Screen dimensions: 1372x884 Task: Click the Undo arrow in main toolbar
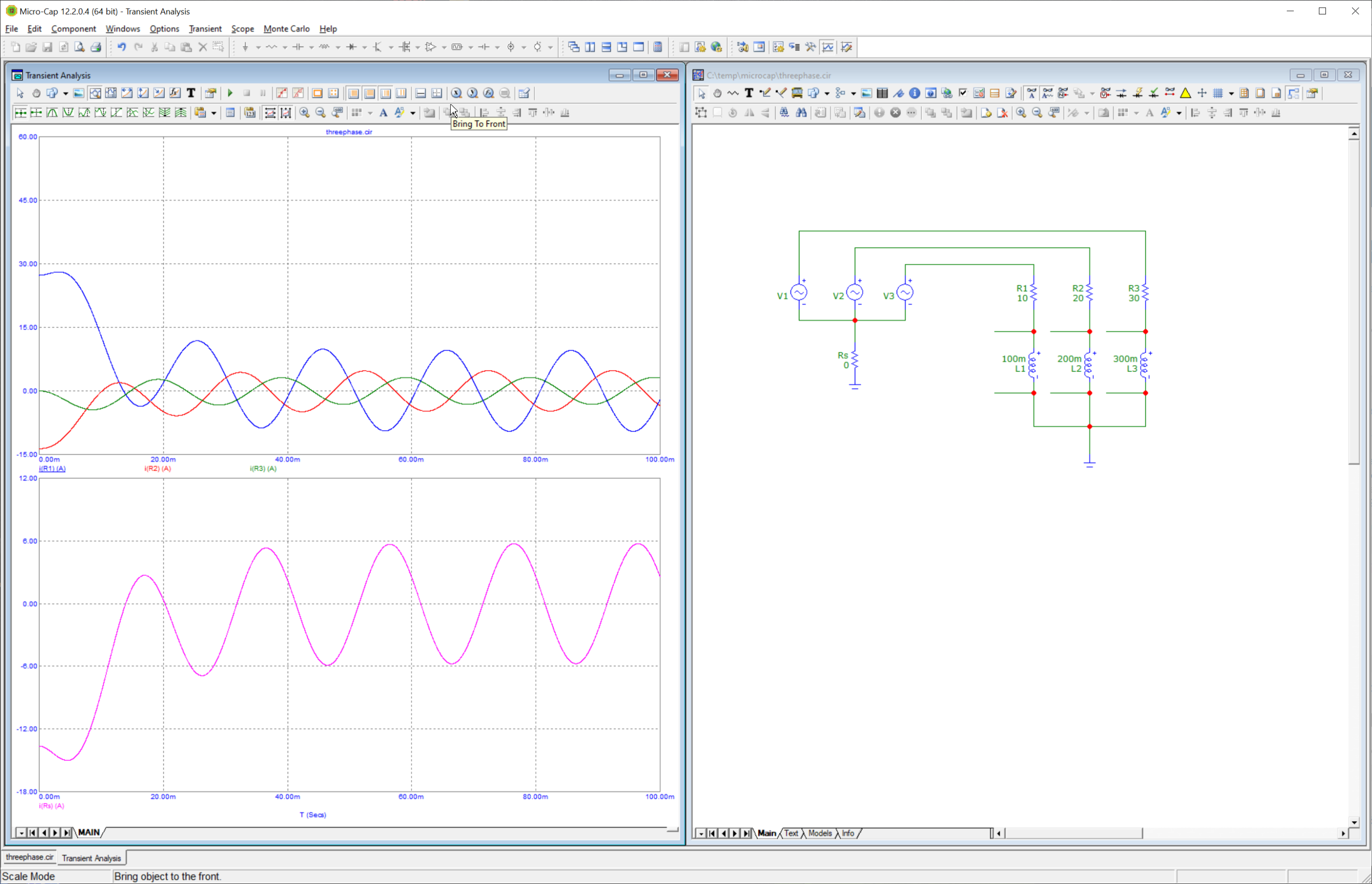click(121, 47)
